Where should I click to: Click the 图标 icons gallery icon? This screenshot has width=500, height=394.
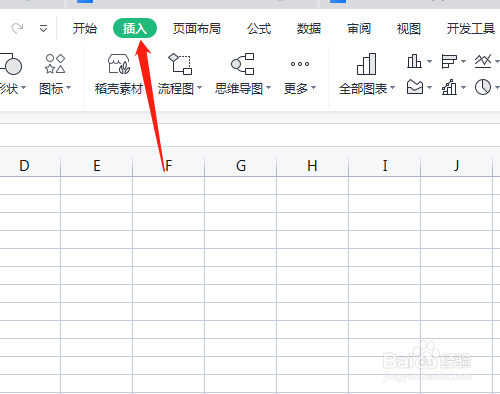55,64
